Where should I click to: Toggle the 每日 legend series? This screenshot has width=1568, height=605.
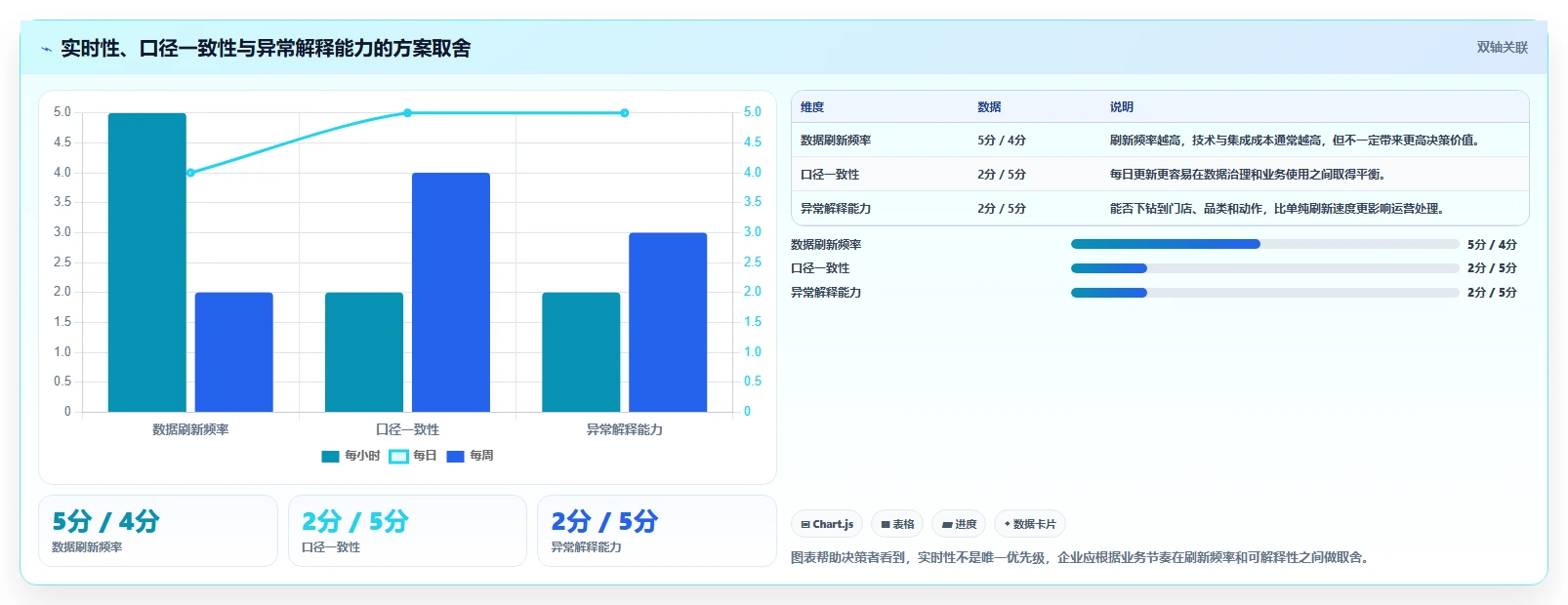(413, 456)
